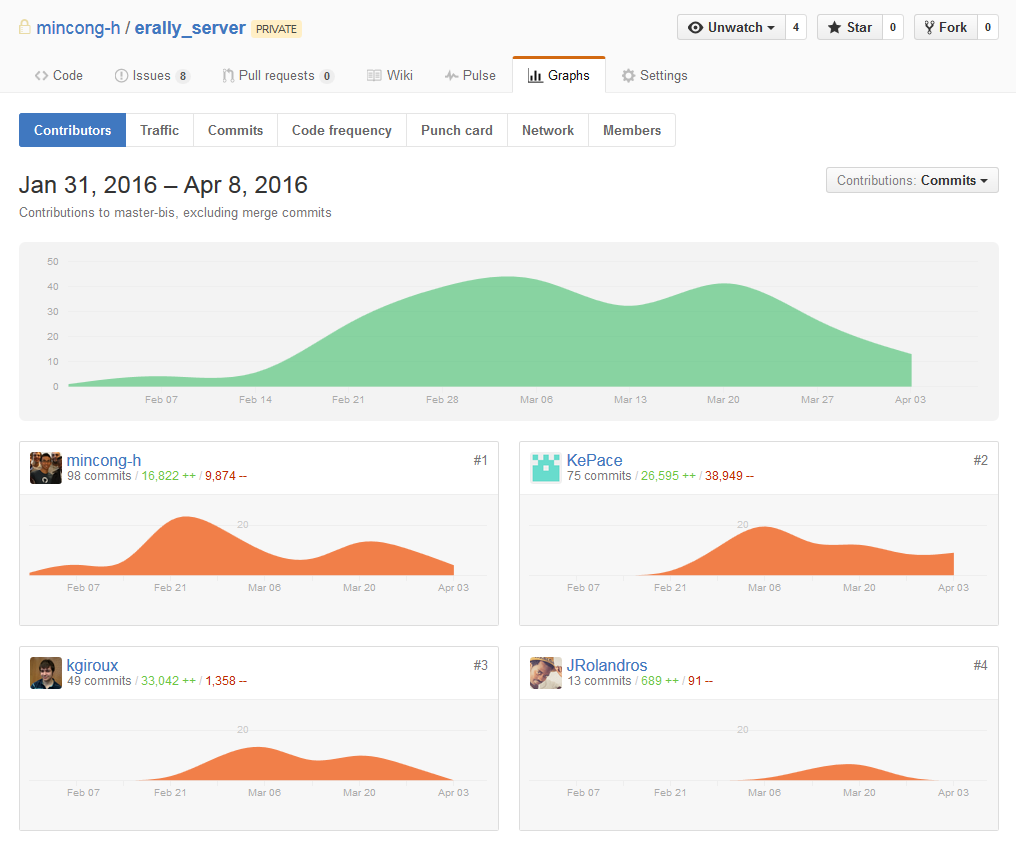Image resolution: width=1016 pixels, height=848 pixels.
Task: Open the Issues tab
Action: (152, 76)
